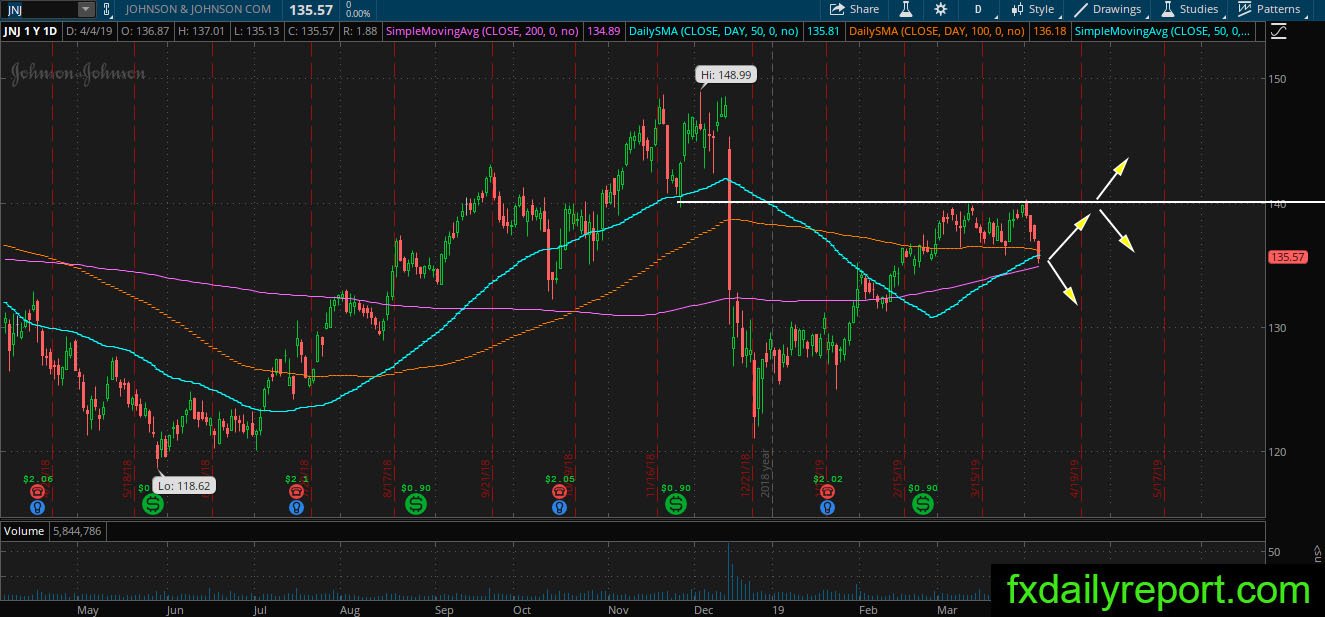Click the $2.02 earnings phone icon
The image size is (1325, 617).
pos(827,492)
